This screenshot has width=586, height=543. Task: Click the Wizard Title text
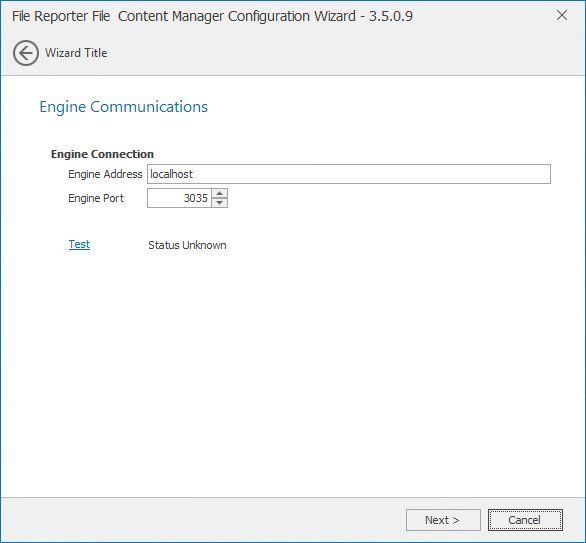[x=76, y=53]
